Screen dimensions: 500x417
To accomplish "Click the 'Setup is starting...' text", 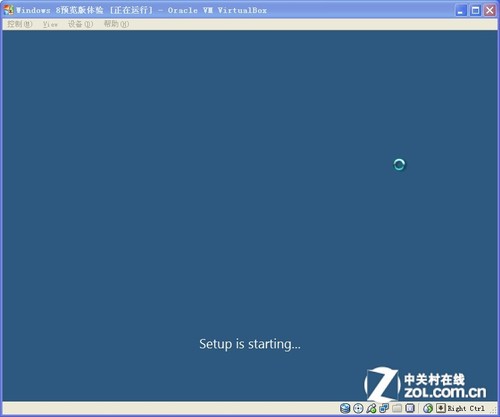I will [x=250, y=344].
